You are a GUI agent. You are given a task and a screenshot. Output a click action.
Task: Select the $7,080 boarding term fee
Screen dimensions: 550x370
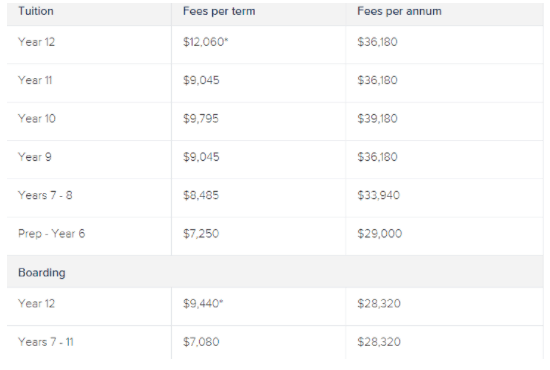(x=201, y=342)
